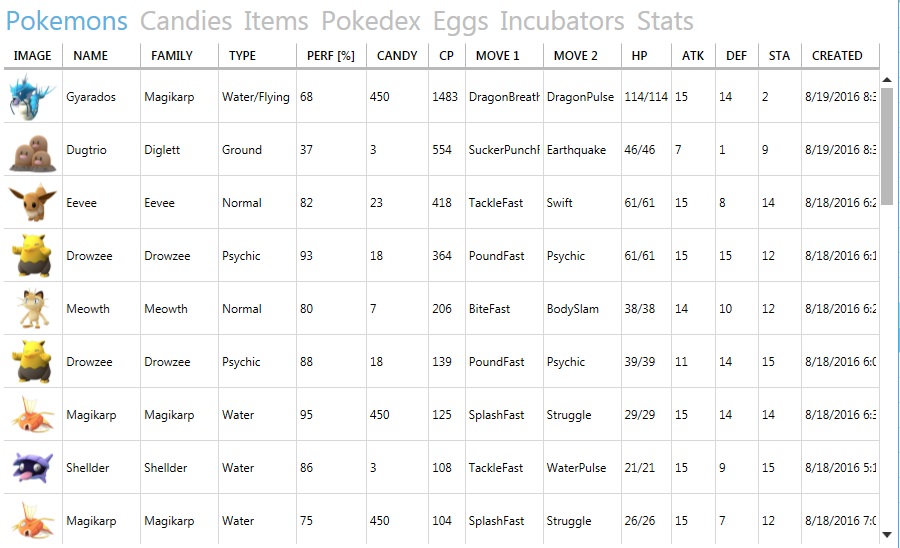View the Stats tab
The image size is (900, 548).
[665, 21]
